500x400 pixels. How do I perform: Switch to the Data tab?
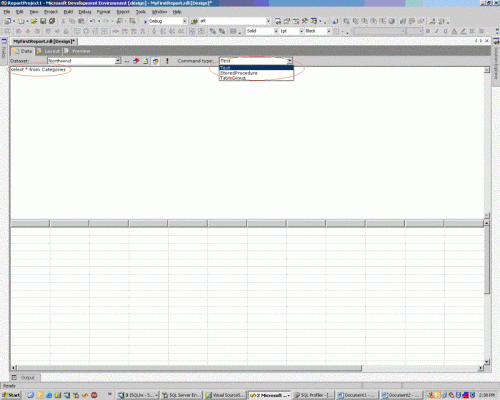(22, 51)
